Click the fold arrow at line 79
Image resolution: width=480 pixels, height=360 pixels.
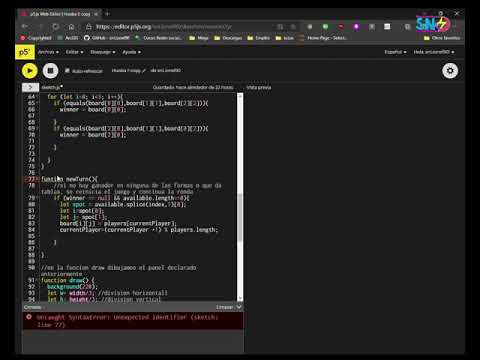[37, 198]
